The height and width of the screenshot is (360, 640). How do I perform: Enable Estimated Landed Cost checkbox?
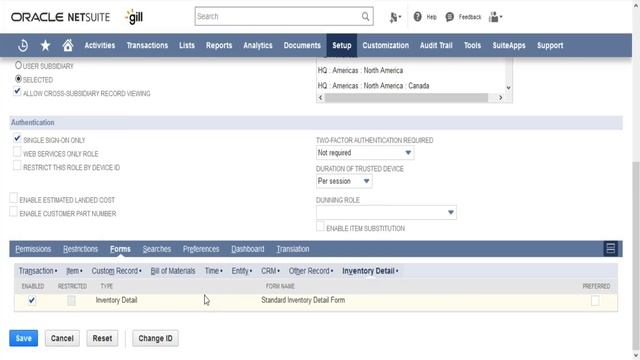tap(13, 198)
